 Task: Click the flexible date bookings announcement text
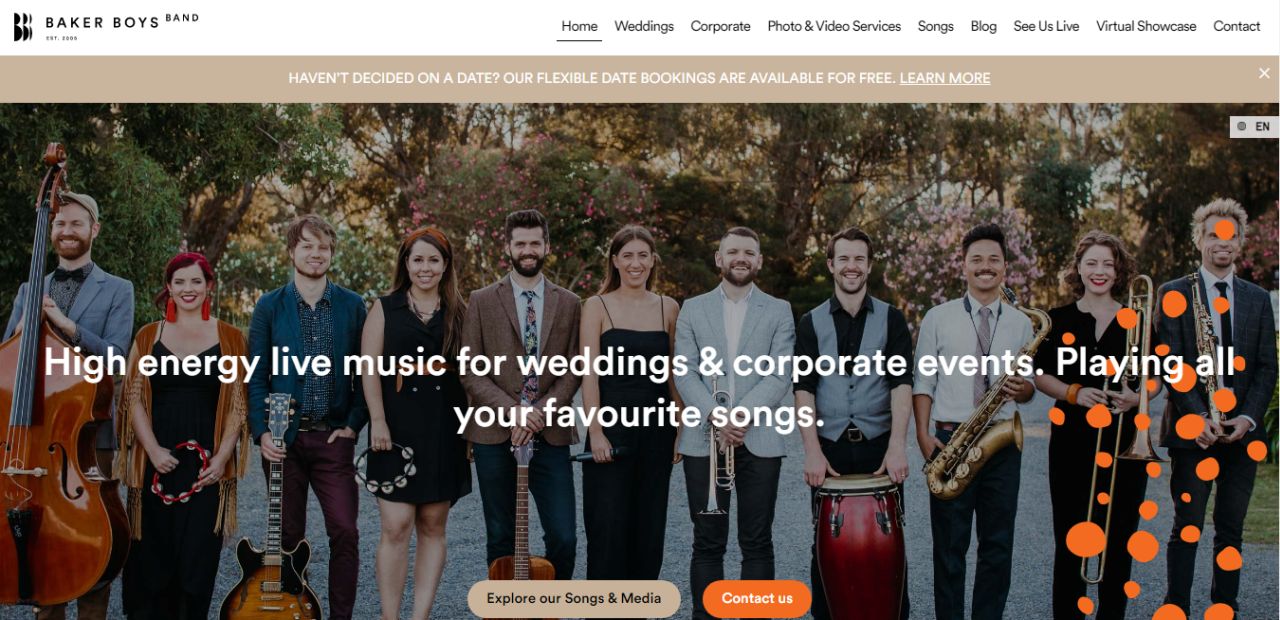tap(592, 78)
